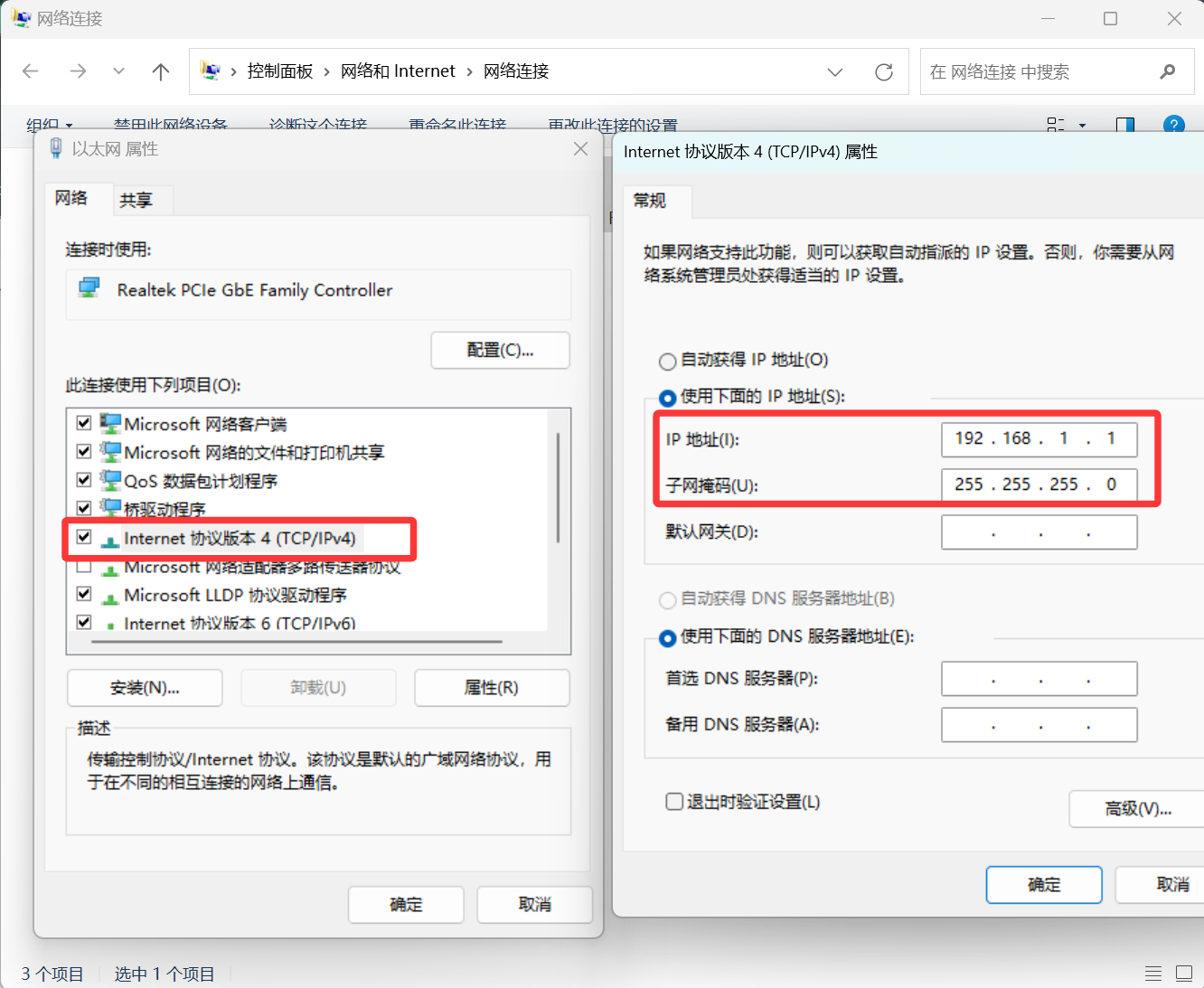Expand the address bar history dropdown
Viewport: 1204px width, 988px height.
pos(835,71)
